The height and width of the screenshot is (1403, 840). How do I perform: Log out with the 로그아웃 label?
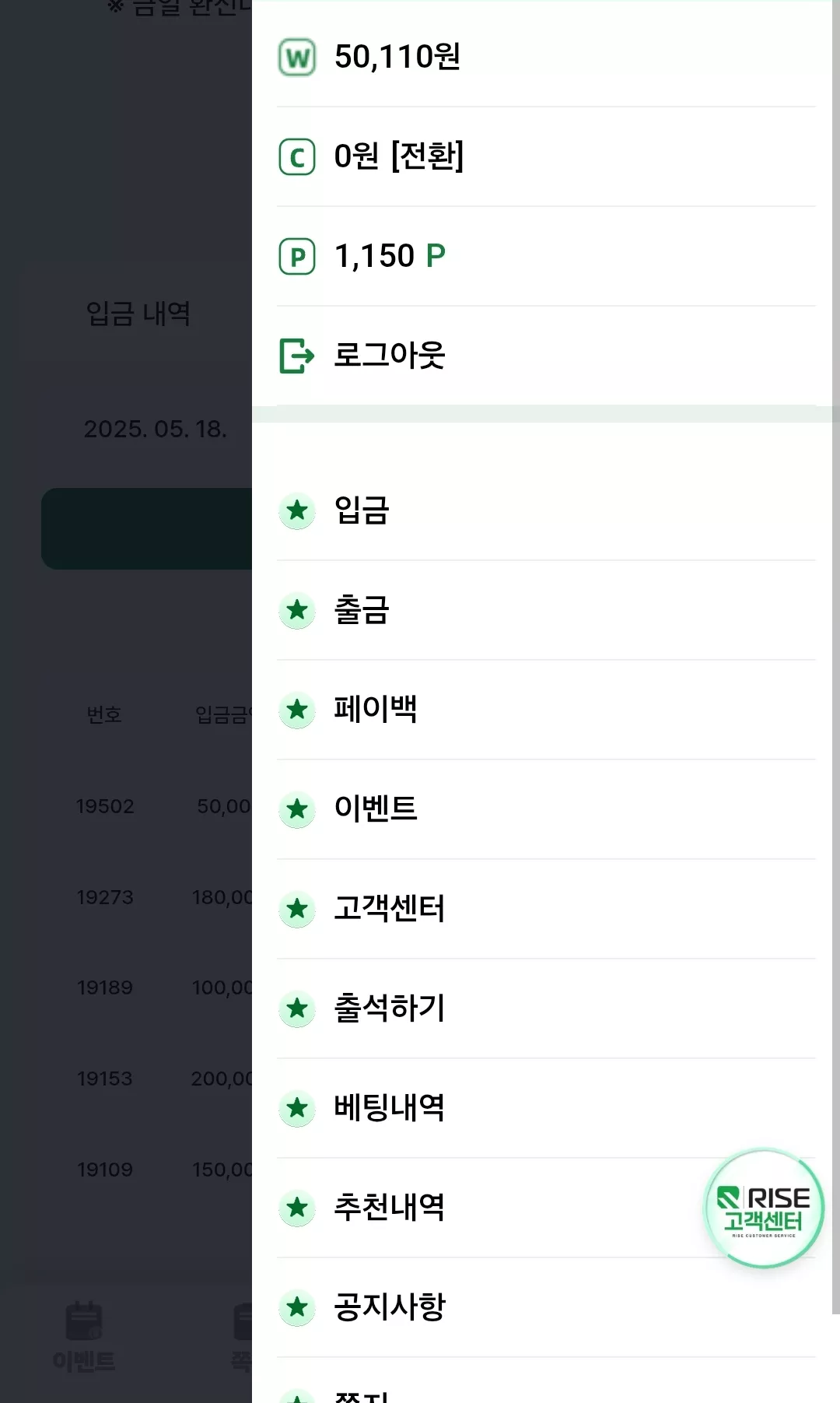click(390, 355)
